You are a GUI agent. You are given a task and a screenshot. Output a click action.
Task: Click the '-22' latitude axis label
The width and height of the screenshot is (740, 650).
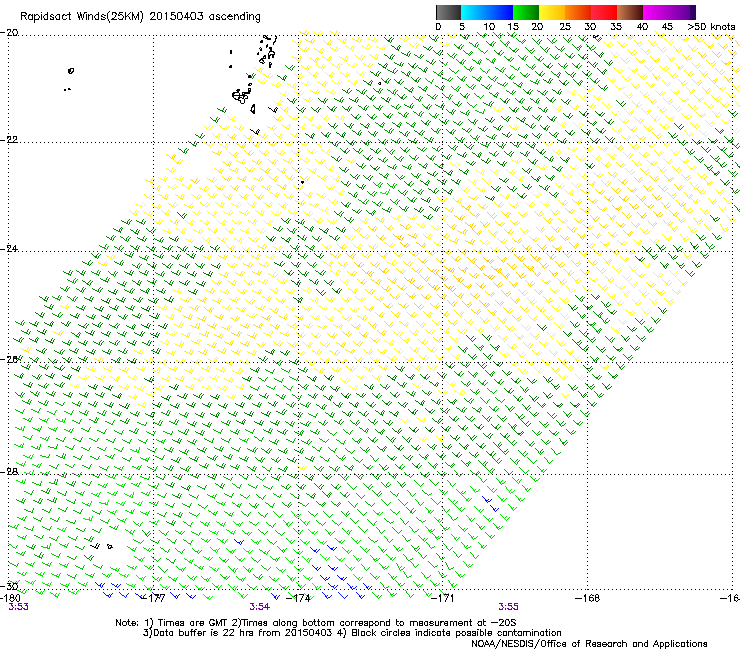[x=9, y=140]
